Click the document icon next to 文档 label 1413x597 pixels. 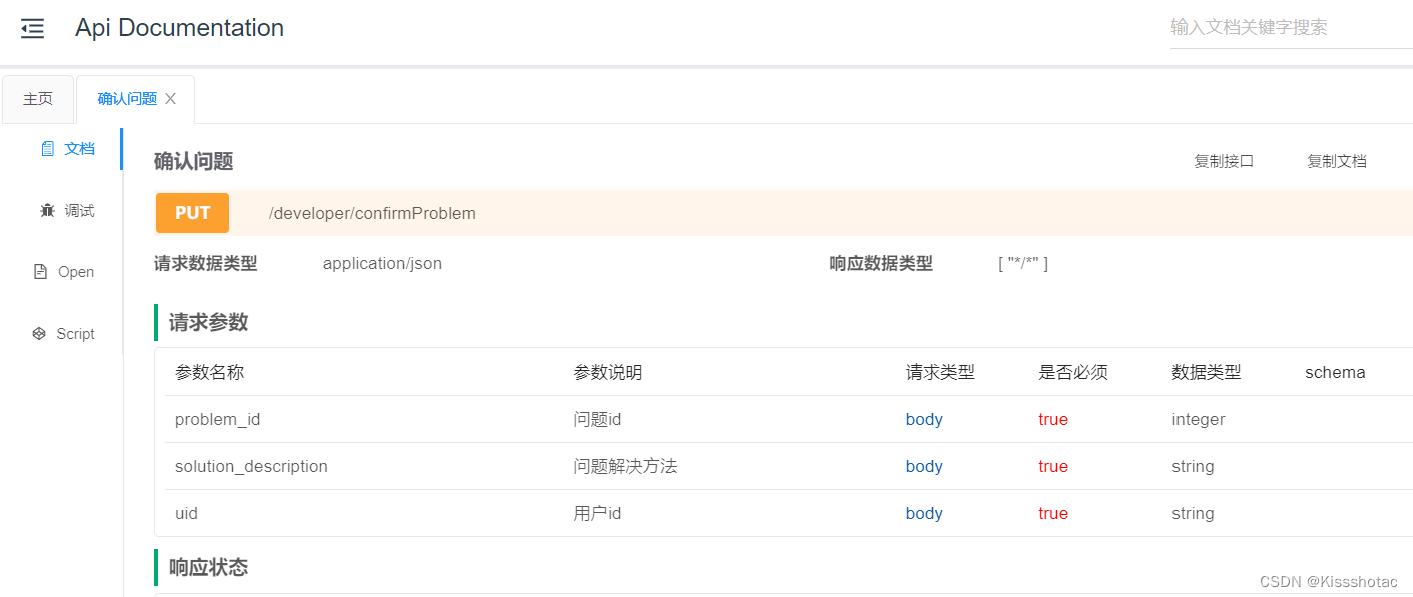point(46,147)
